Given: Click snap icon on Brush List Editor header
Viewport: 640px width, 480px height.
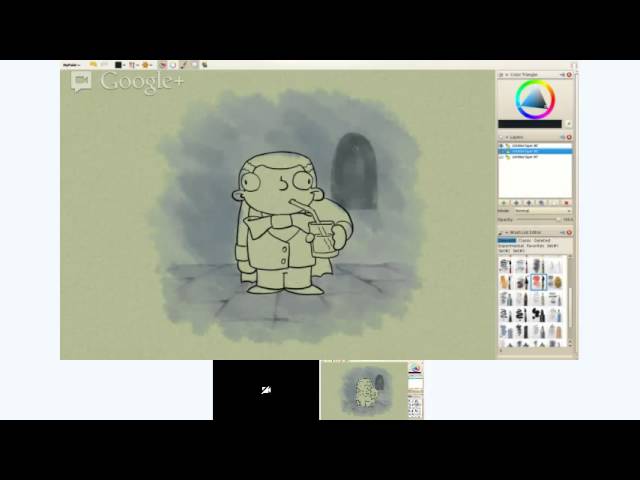Looking at the screenshot, I should 562,233.
